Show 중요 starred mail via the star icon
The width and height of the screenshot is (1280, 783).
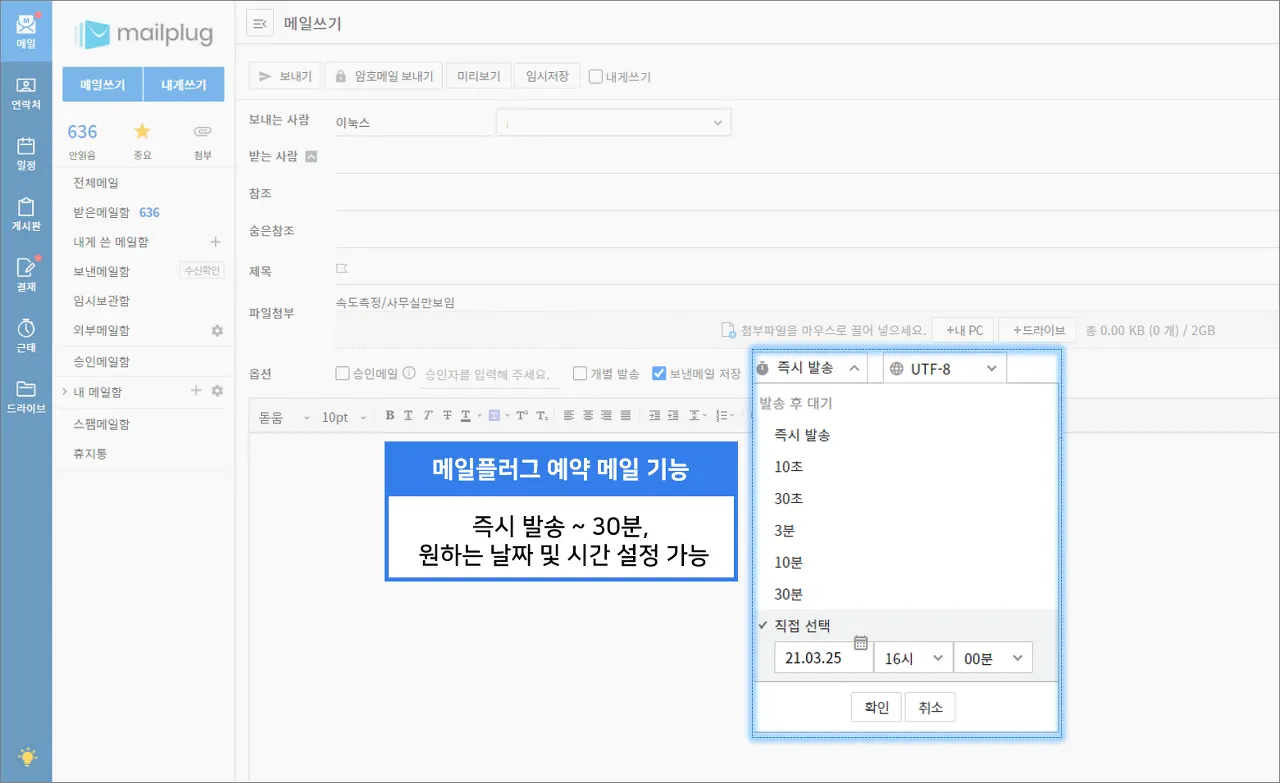pyautogui.click(x=142, y=131)
